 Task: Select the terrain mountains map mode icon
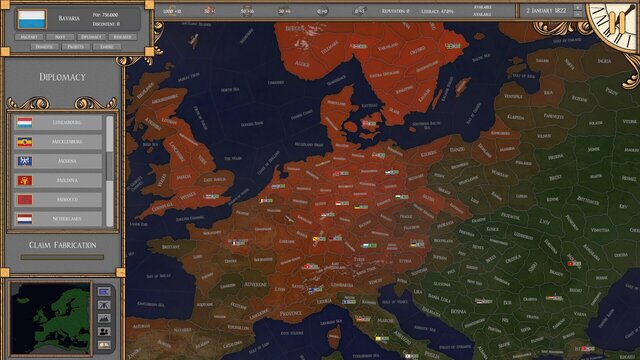tap(104, 318)
